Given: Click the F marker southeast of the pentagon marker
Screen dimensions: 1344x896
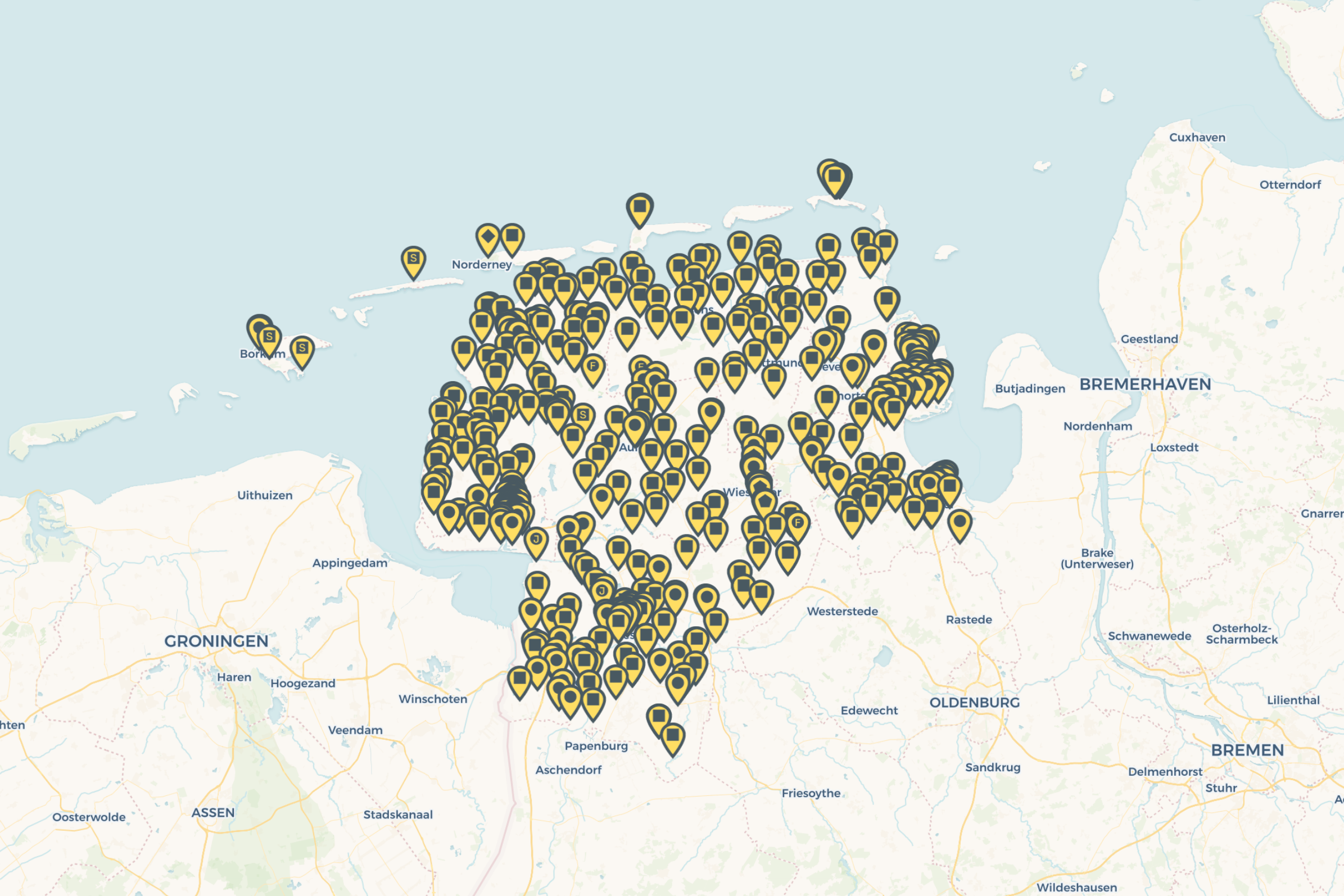Looking at the screenshot, I should point(798,527).
